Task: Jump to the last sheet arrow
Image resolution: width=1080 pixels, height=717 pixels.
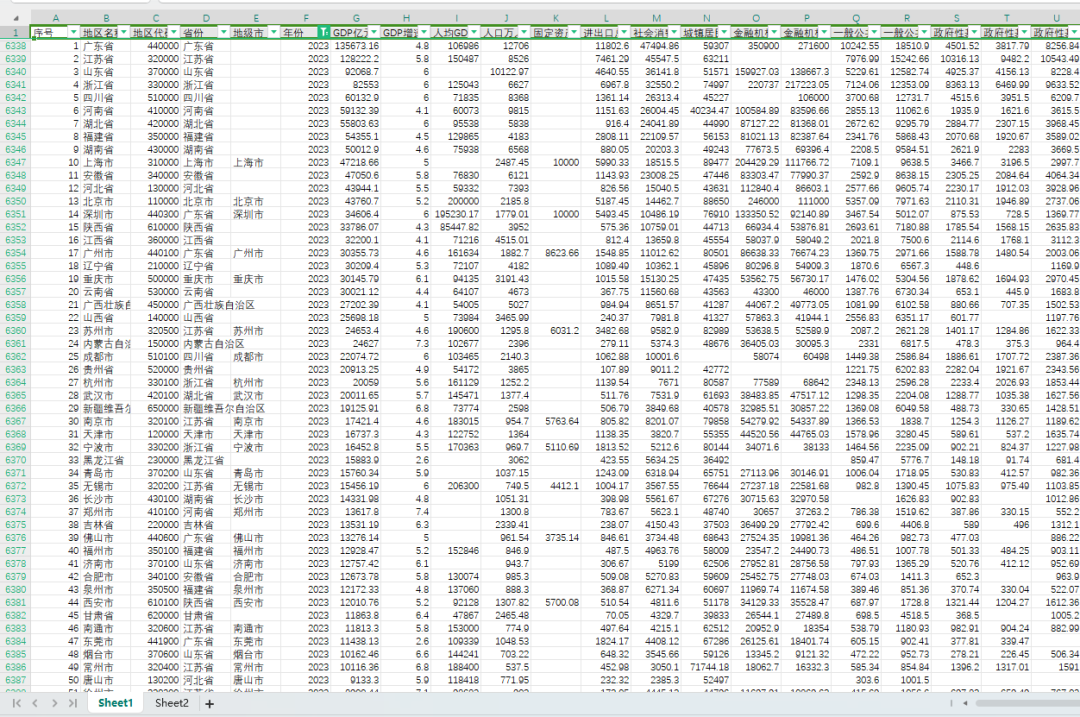Action: point(72,703)
